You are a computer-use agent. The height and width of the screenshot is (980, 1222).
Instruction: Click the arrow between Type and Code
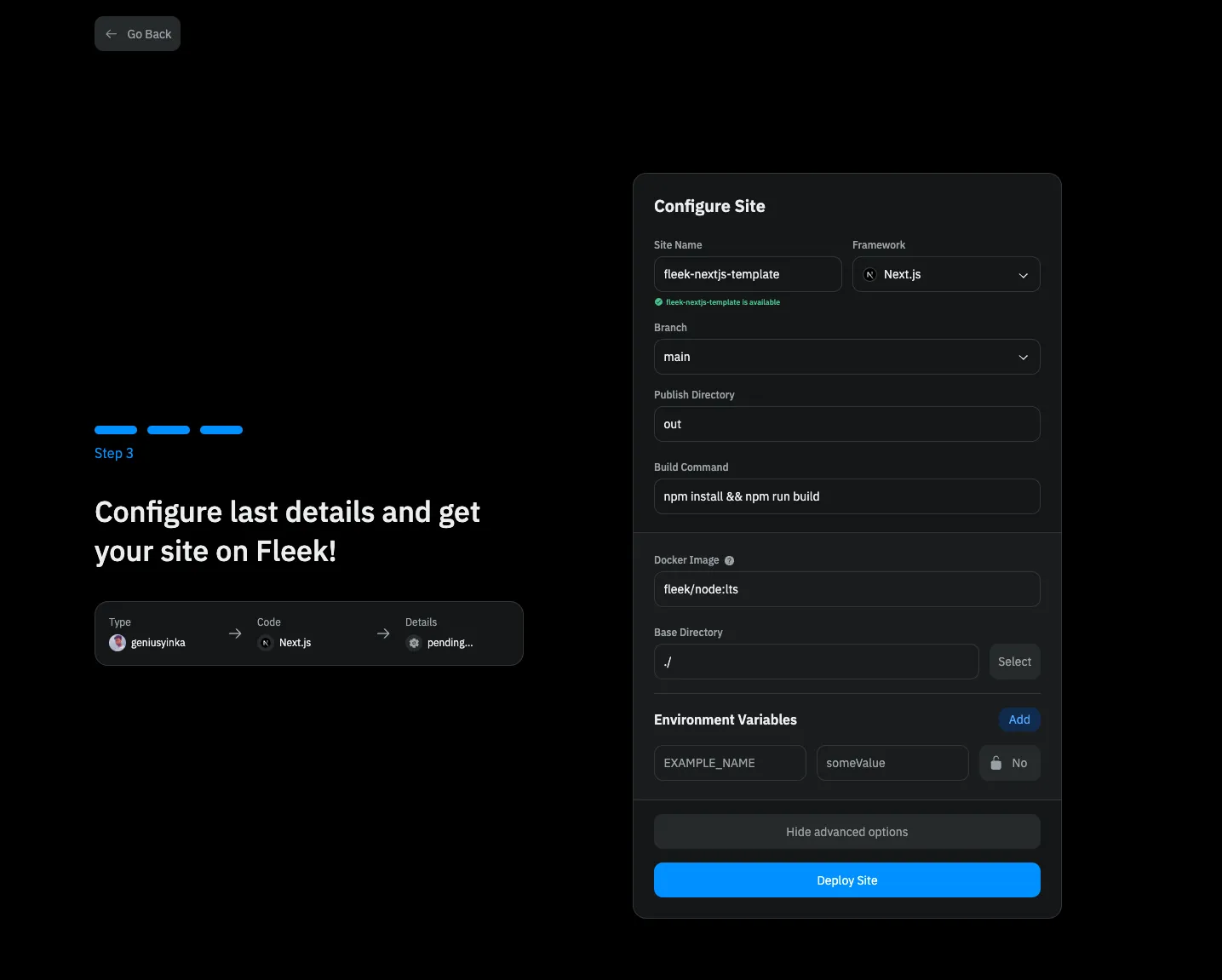point(235,633)
